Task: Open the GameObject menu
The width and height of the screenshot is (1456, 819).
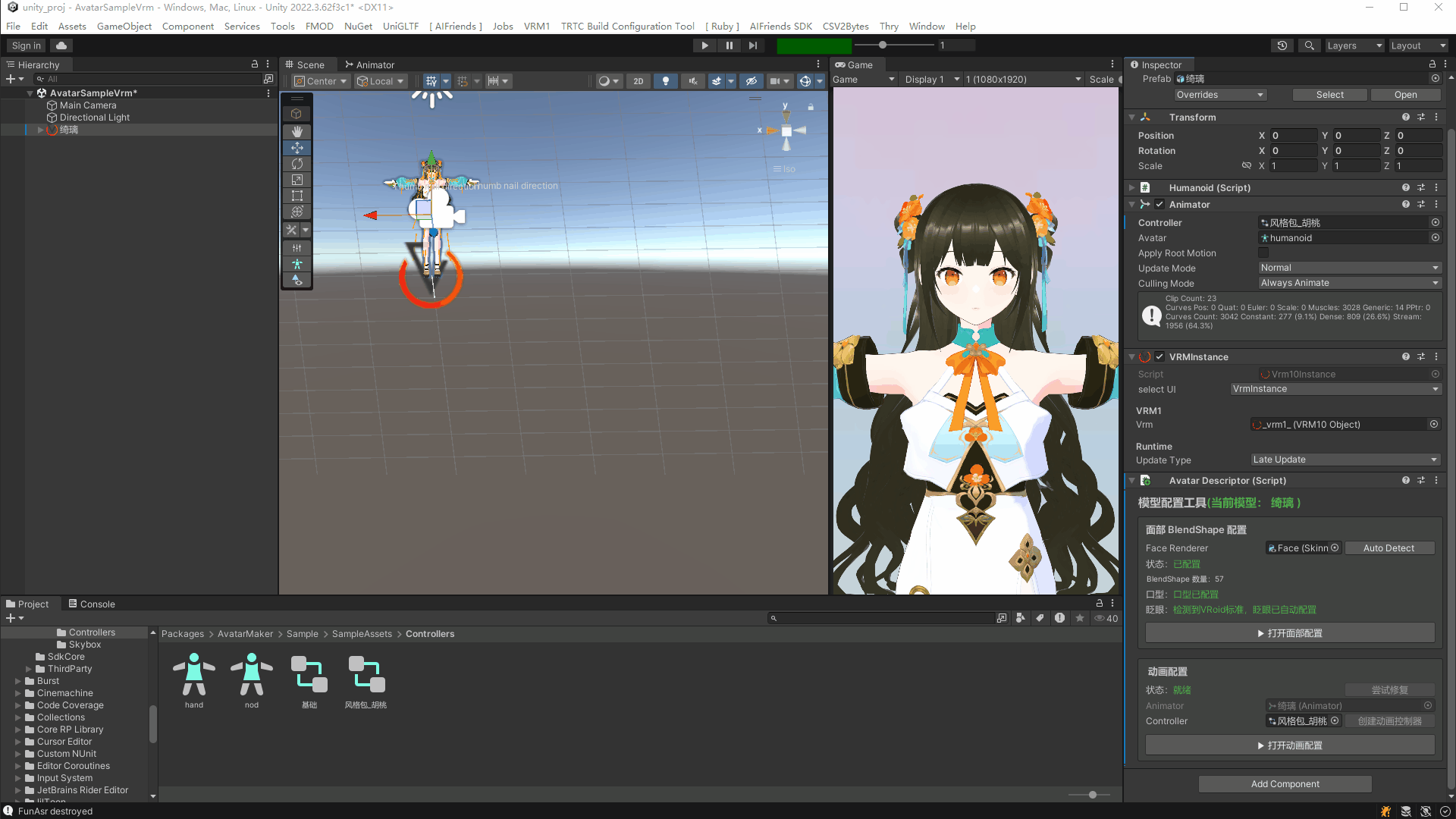Action: [124, 26]
